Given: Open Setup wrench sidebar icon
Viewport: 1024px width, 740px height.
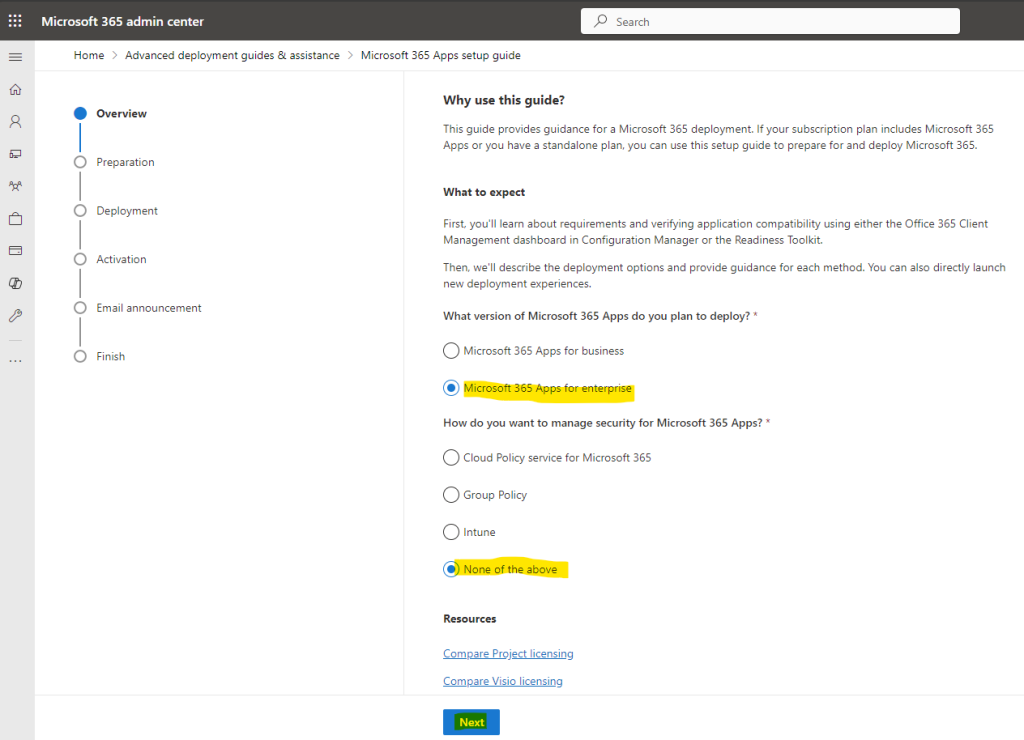Looking at the screenshot, I should (16, 315).
